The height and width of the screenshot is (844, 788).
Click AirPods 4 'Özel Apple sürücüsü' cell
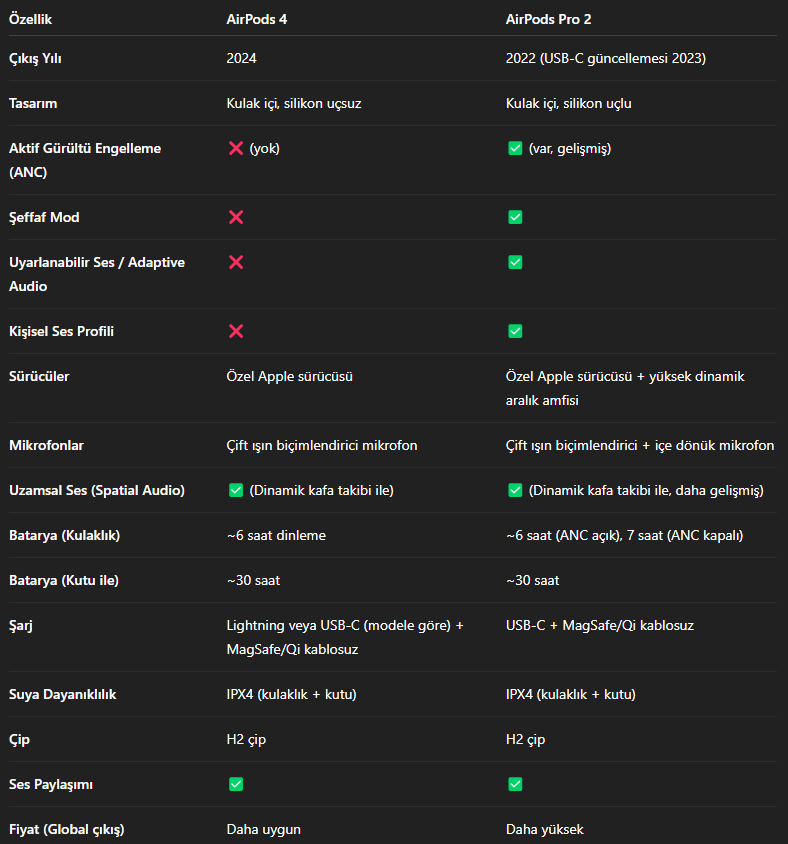click(x=290, y=376)
